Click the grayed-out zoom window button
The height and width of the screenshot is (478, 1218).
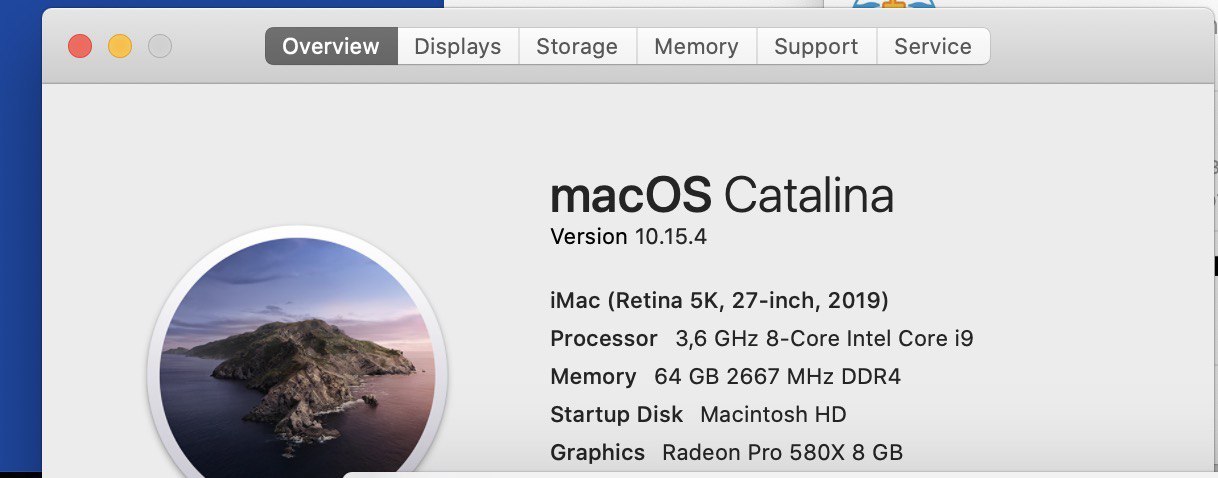[x=160, y=46]
